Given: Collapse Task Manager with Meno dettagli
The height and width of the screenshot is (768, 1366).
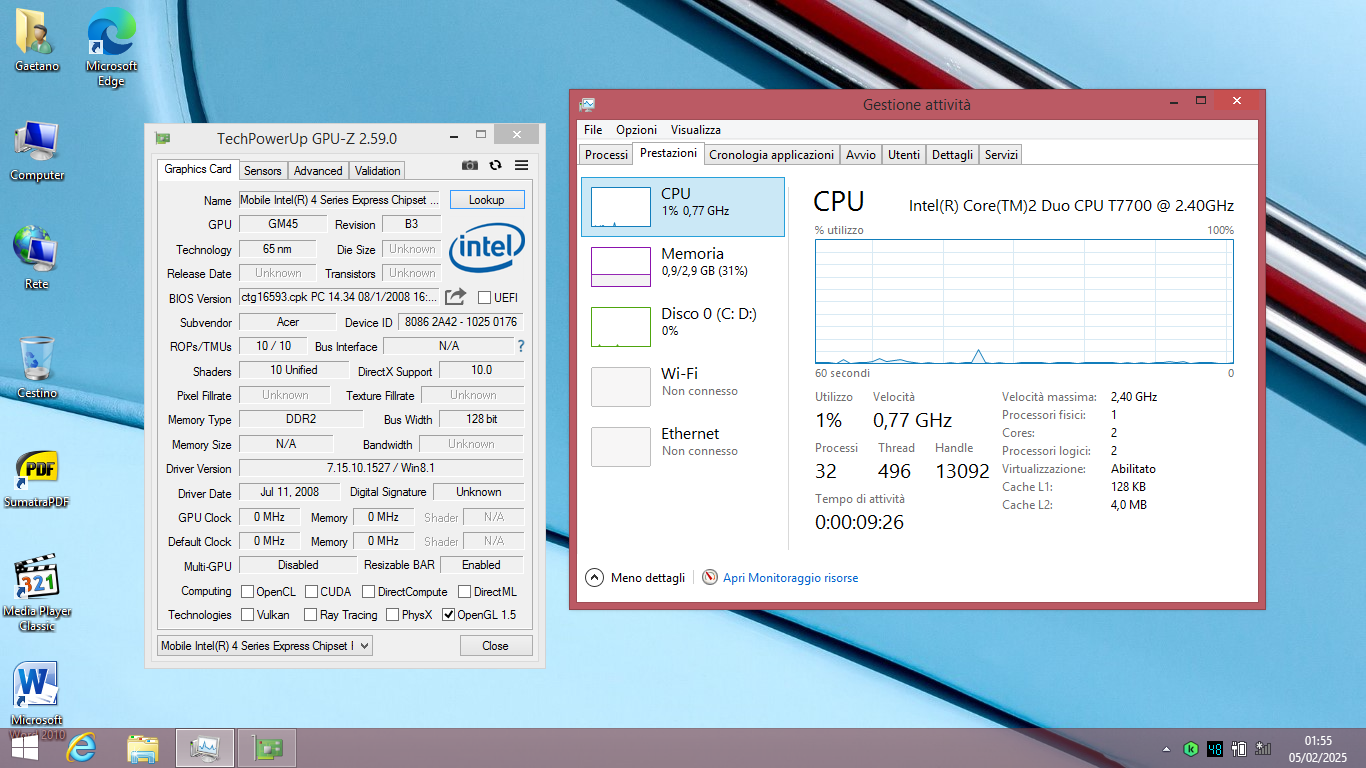Looking at the screenshot, I should coord(636,578).
